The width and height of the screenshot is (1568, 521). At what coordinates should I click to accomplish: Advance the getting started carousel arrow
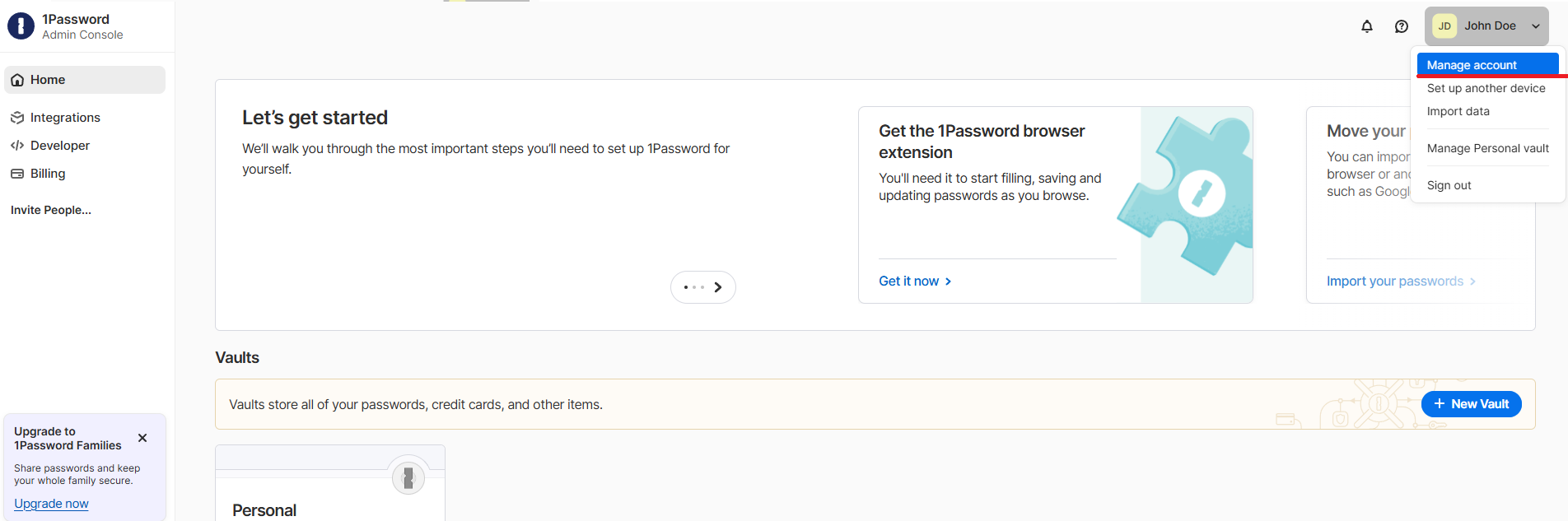(x=718, y=287)
